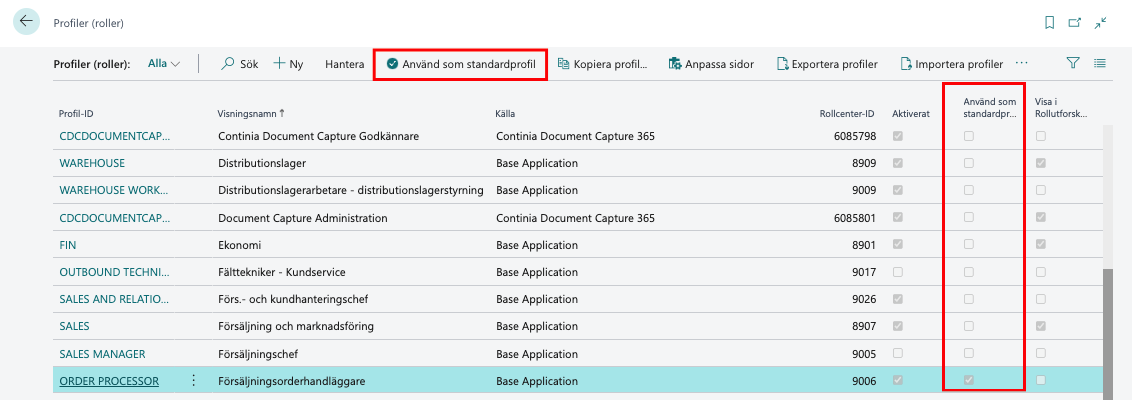Viewport: 1132px width, 400px height.
Task: Click Använd som standardprofil action
Action: point(461,64)
